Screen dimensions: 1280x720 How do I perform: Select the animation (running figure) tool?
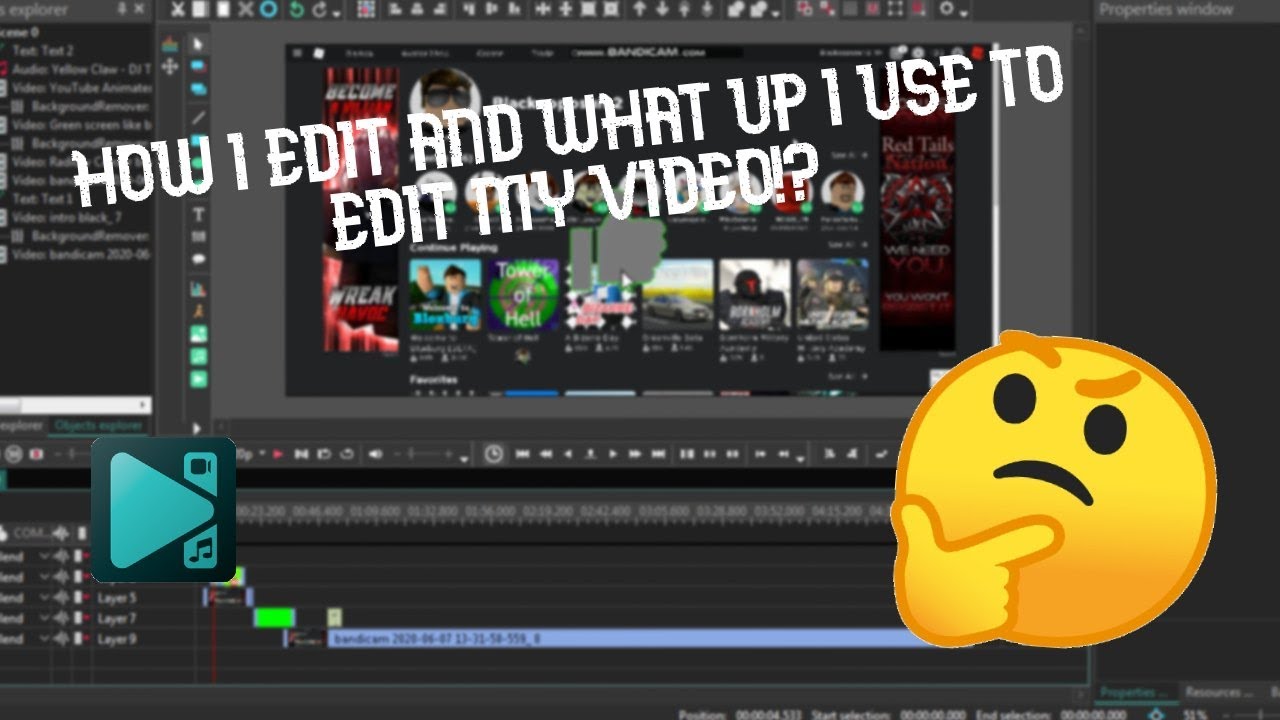(198, 311)
